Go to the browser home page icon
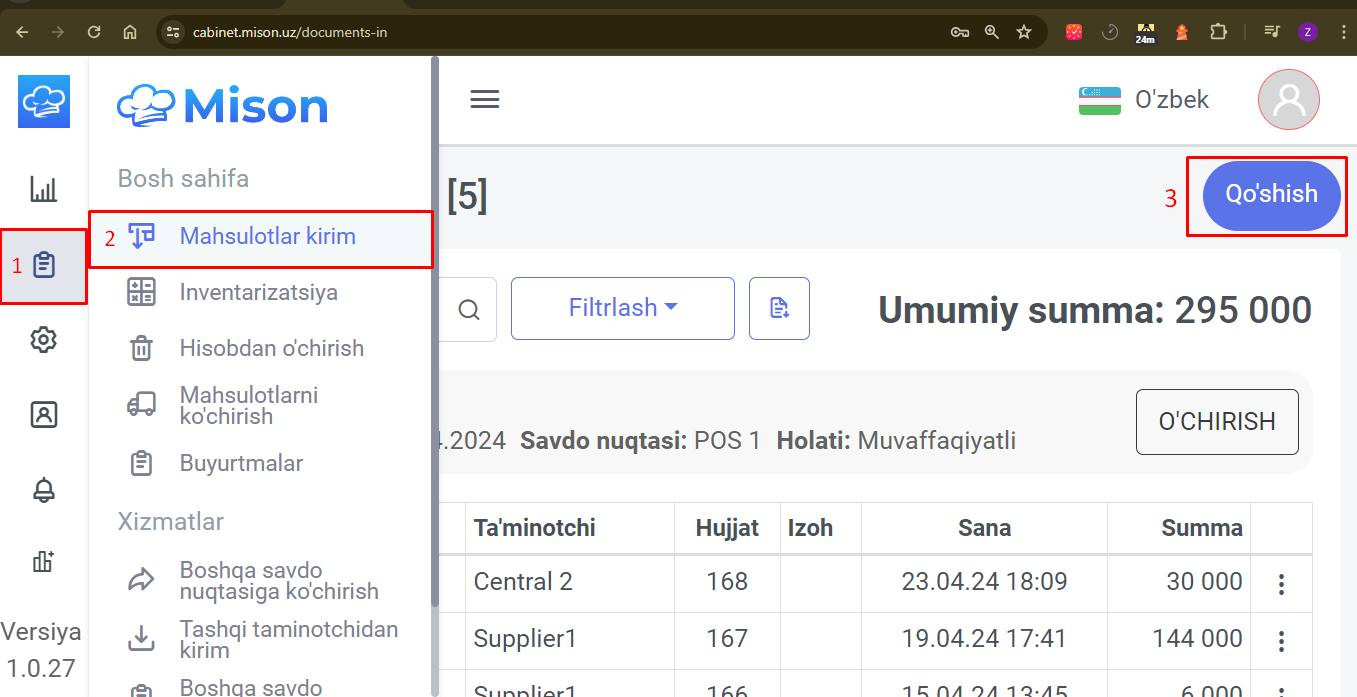 (130, 32)
